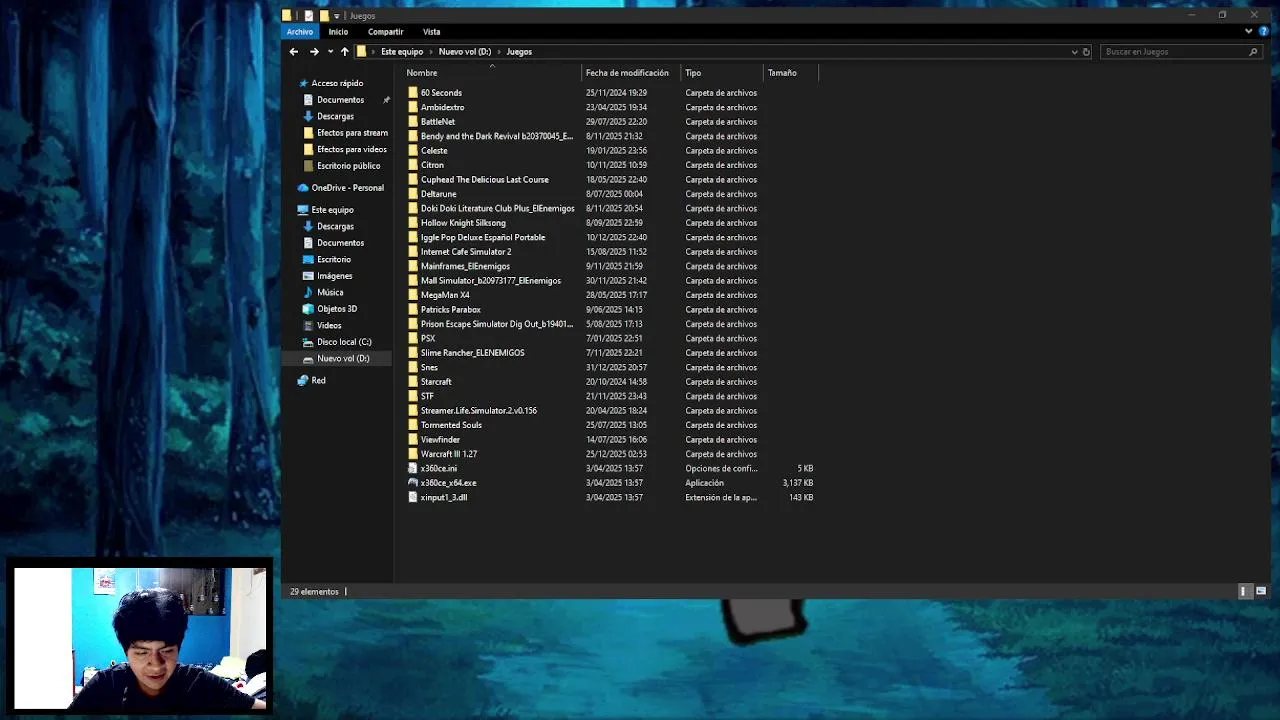This screenshot has height=720, width=1280.
Task: Switch to large icons view in status bar
Action: 1260,591
